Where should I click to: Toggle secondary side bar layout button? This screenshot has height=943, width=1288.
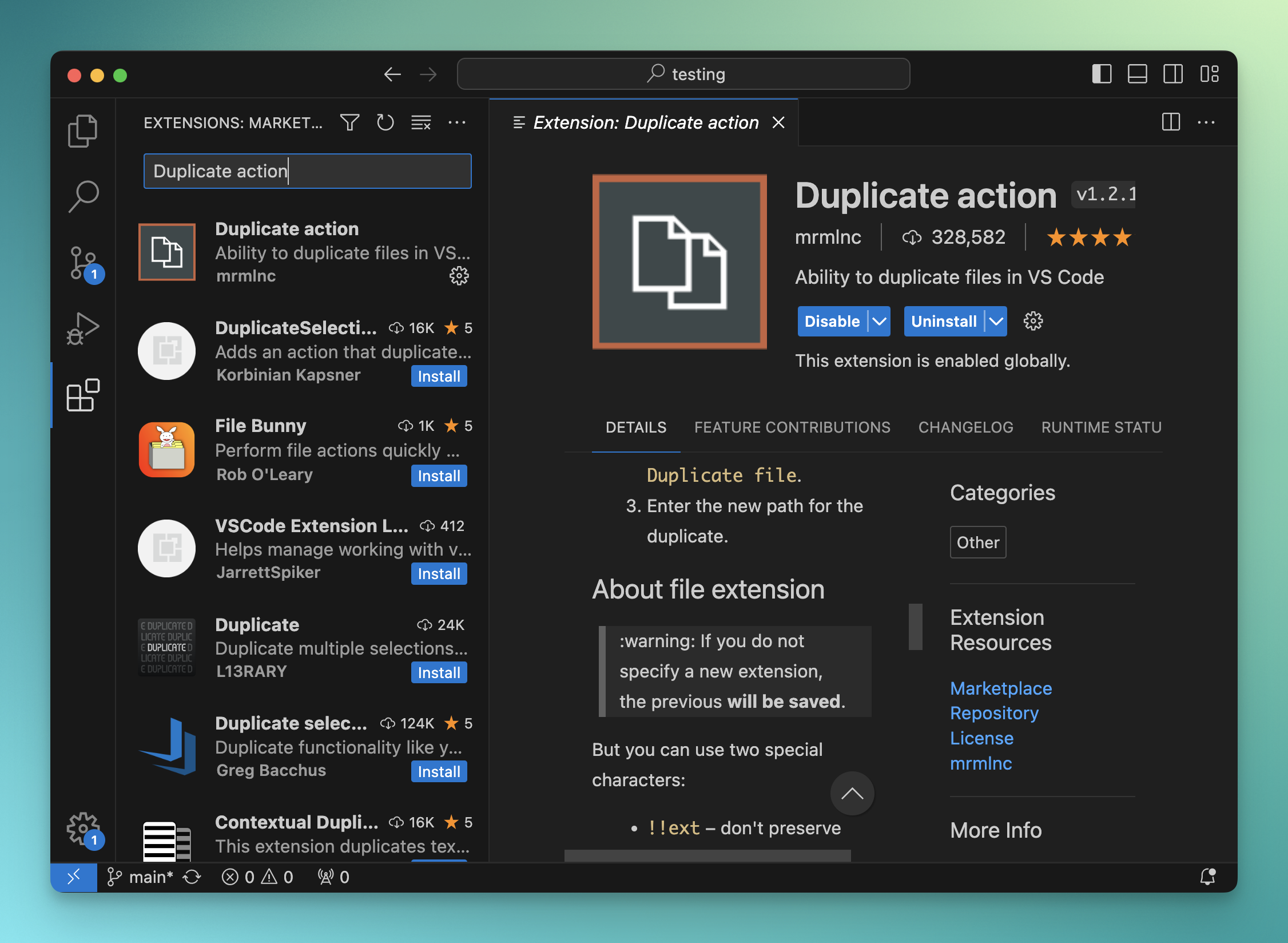[1172, 74]
